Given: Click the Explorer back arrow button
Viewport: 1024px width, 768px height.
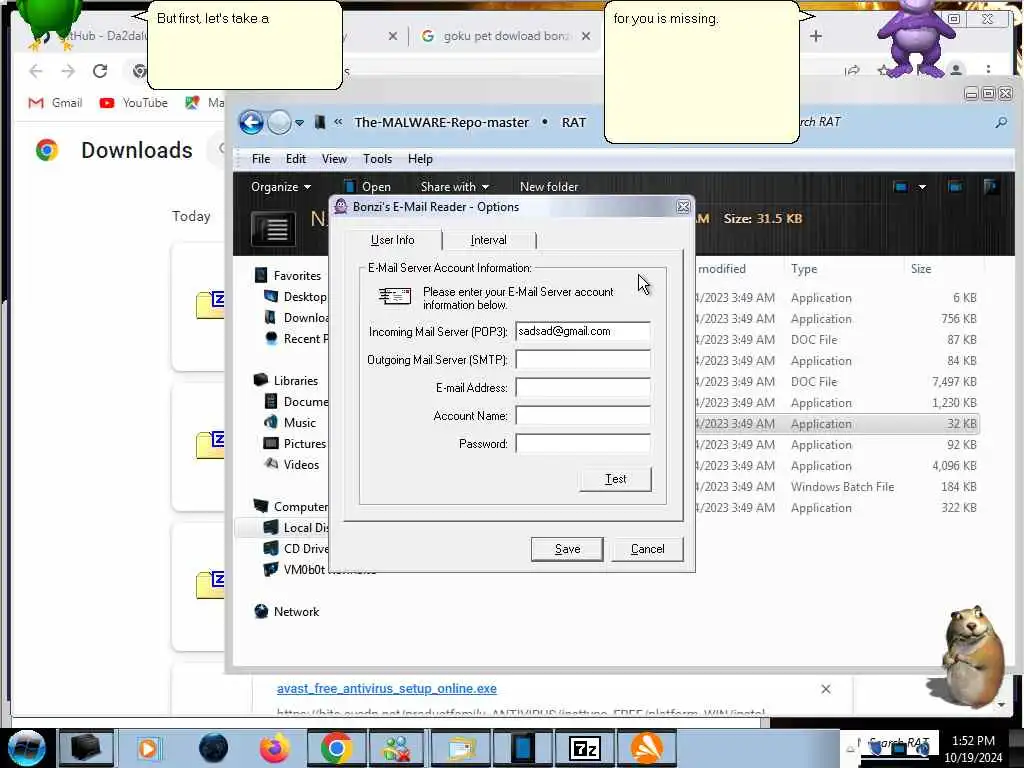Looking at the screenshot, I should [x=251, y=122].
